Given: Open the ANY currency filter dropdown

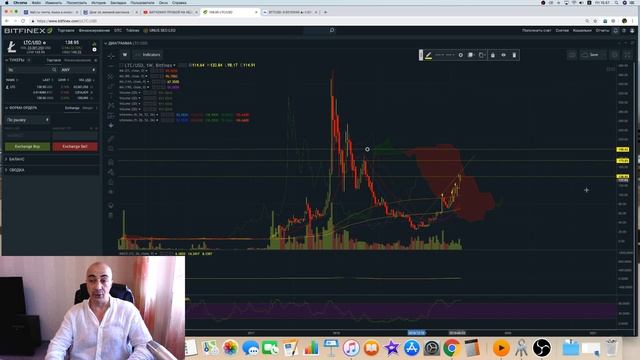Looking at the screenshot, I should pos(78,70).
